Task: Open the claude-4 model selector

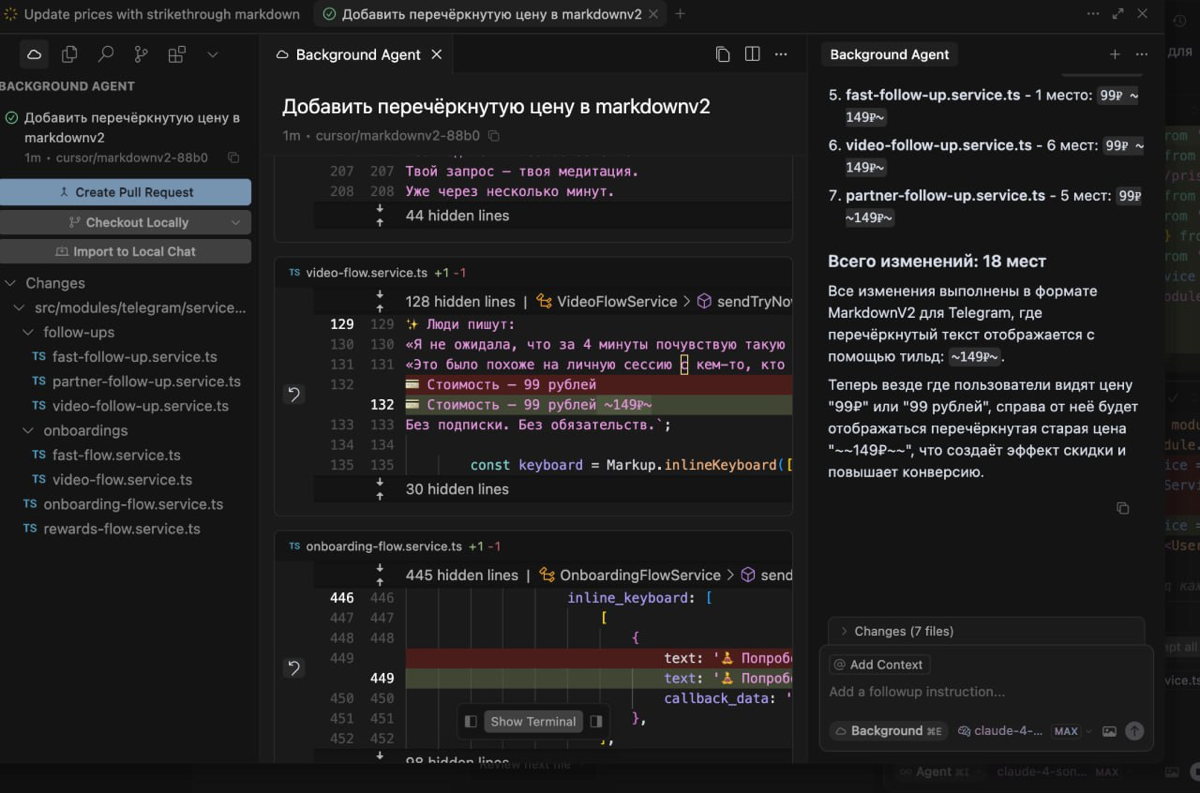Action: 1000,731
